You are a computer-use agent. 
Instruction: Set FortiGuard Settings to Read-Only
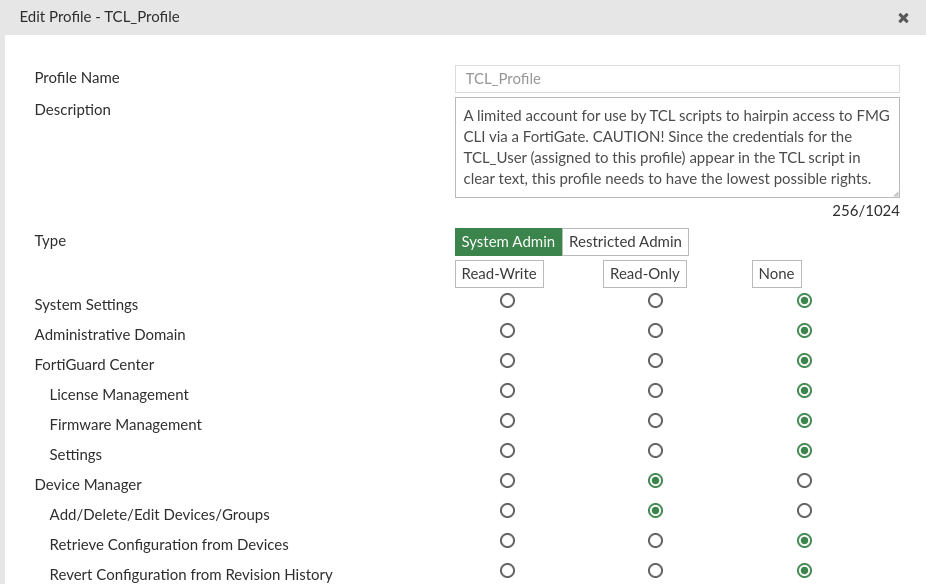[x=655, y=451]
